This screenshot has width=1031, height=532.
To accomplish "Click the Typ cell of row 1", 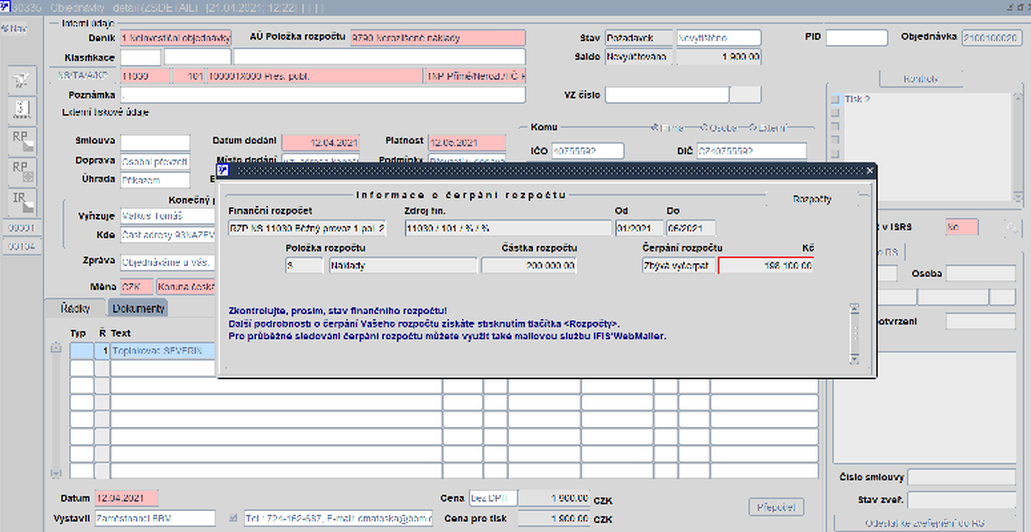I will tap(82, 351).
